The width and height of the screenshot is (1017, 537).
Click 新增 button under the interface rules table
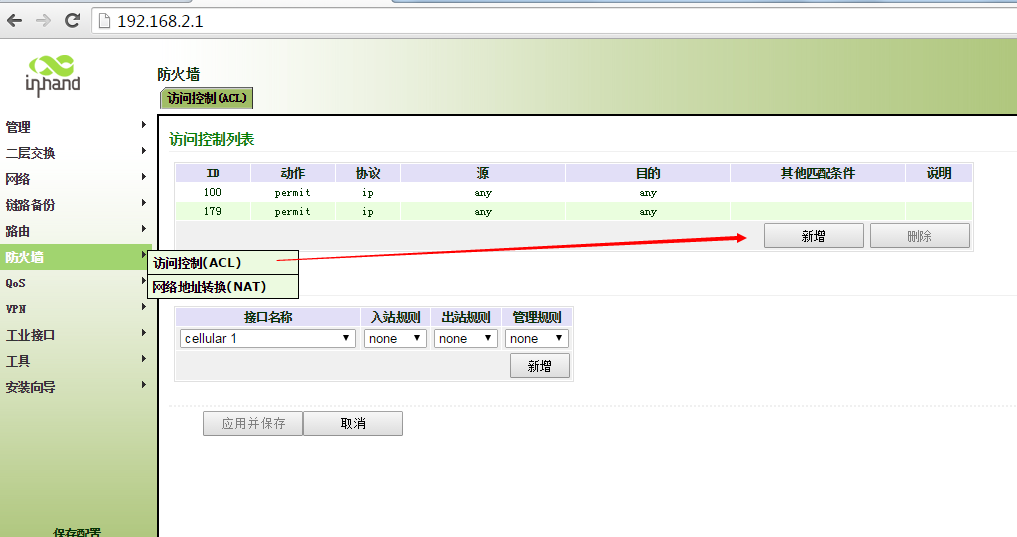[540, 366]
